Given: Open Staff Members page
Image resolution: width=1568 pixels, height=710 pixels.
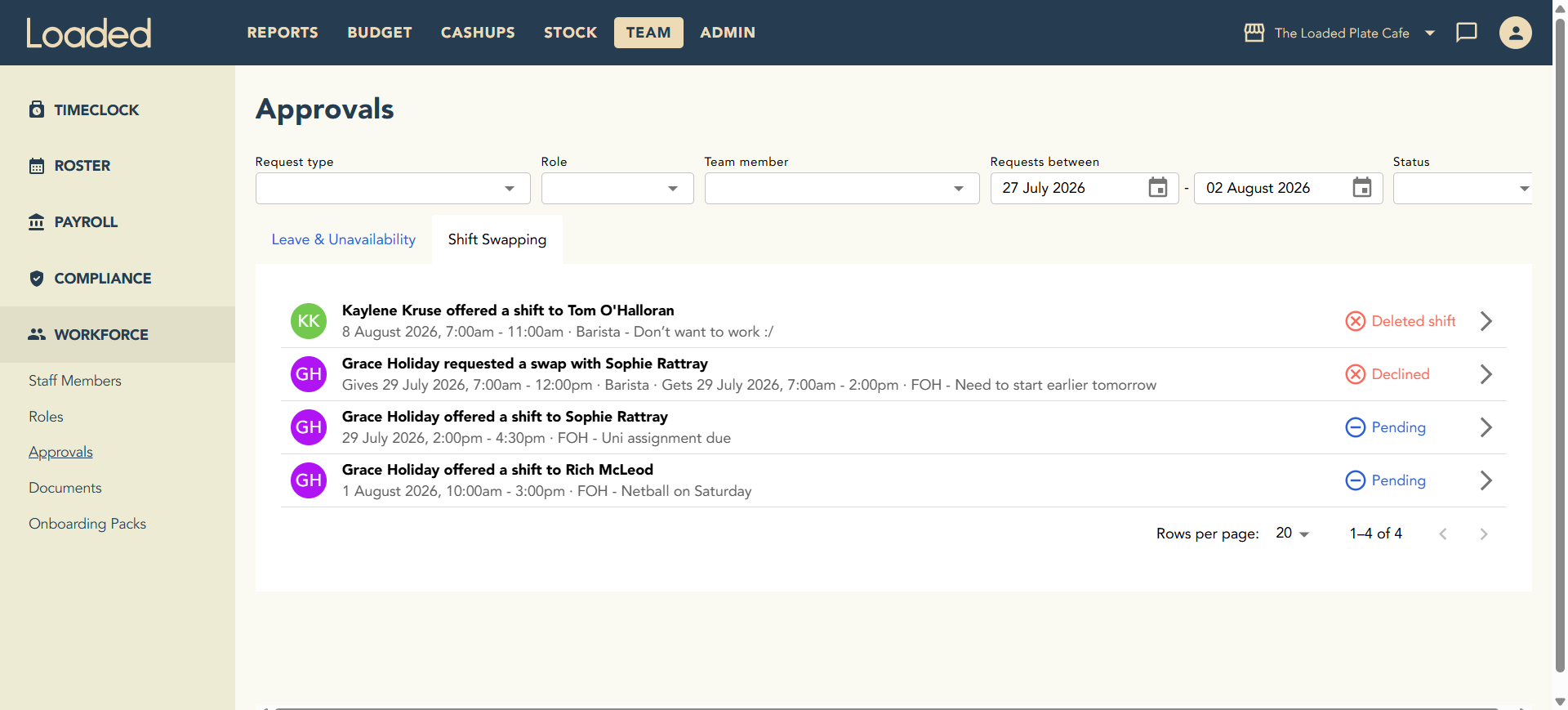Looking at the screenshot, I should click(75, 381).
